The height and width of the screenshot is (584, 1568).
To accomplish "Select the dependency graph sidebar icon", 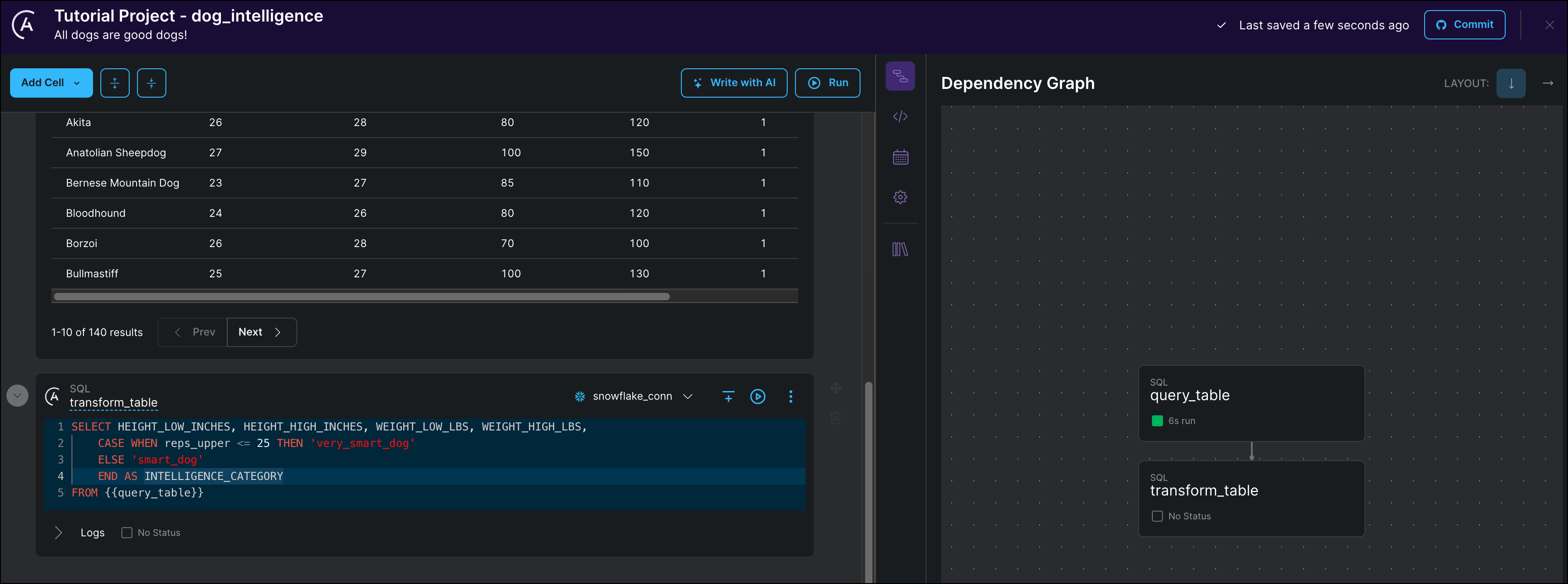I will click(900, 76).
